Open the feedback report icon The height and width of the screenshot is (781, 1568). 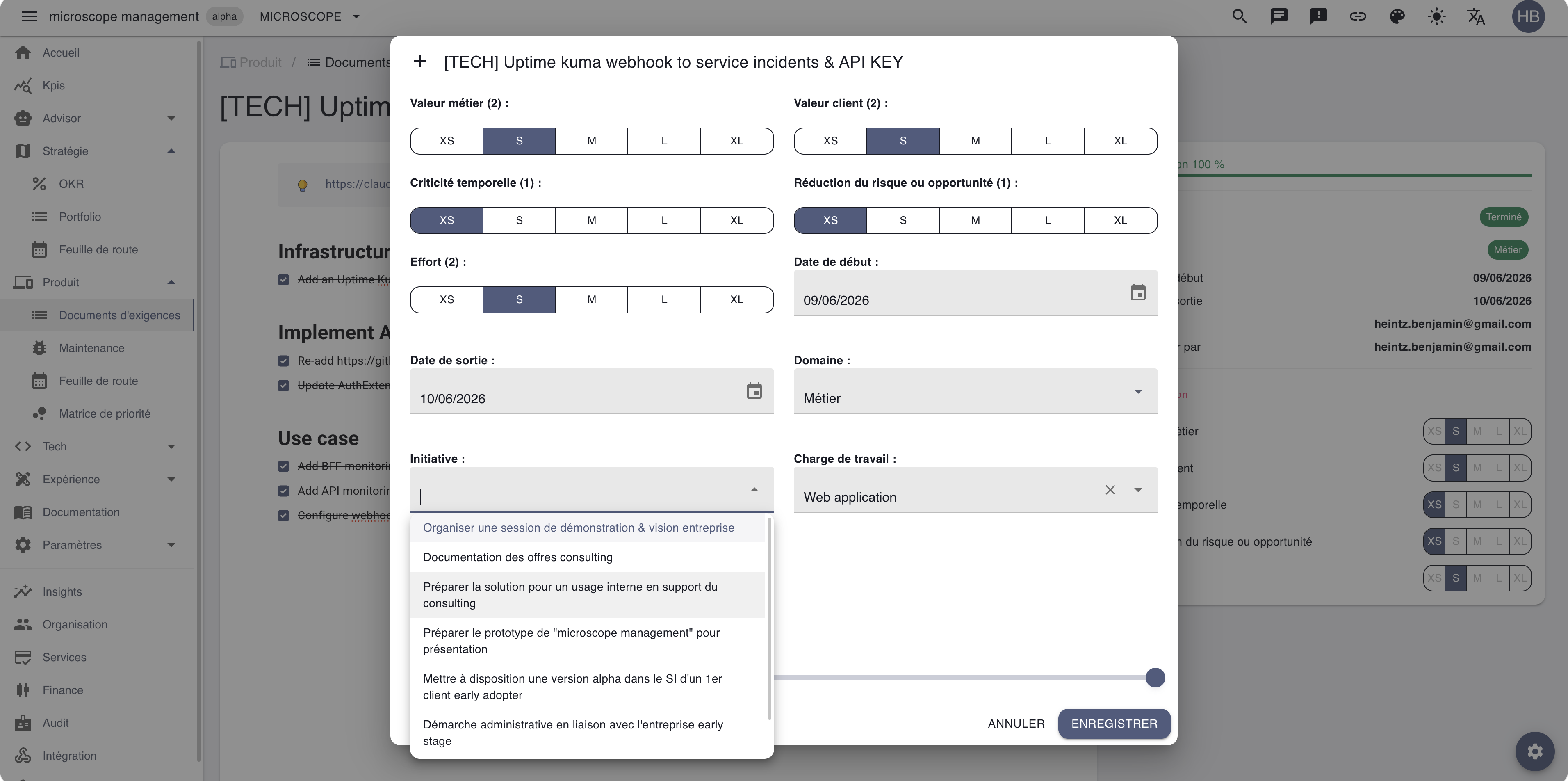pyautogui.click(x=1318, y=16)
